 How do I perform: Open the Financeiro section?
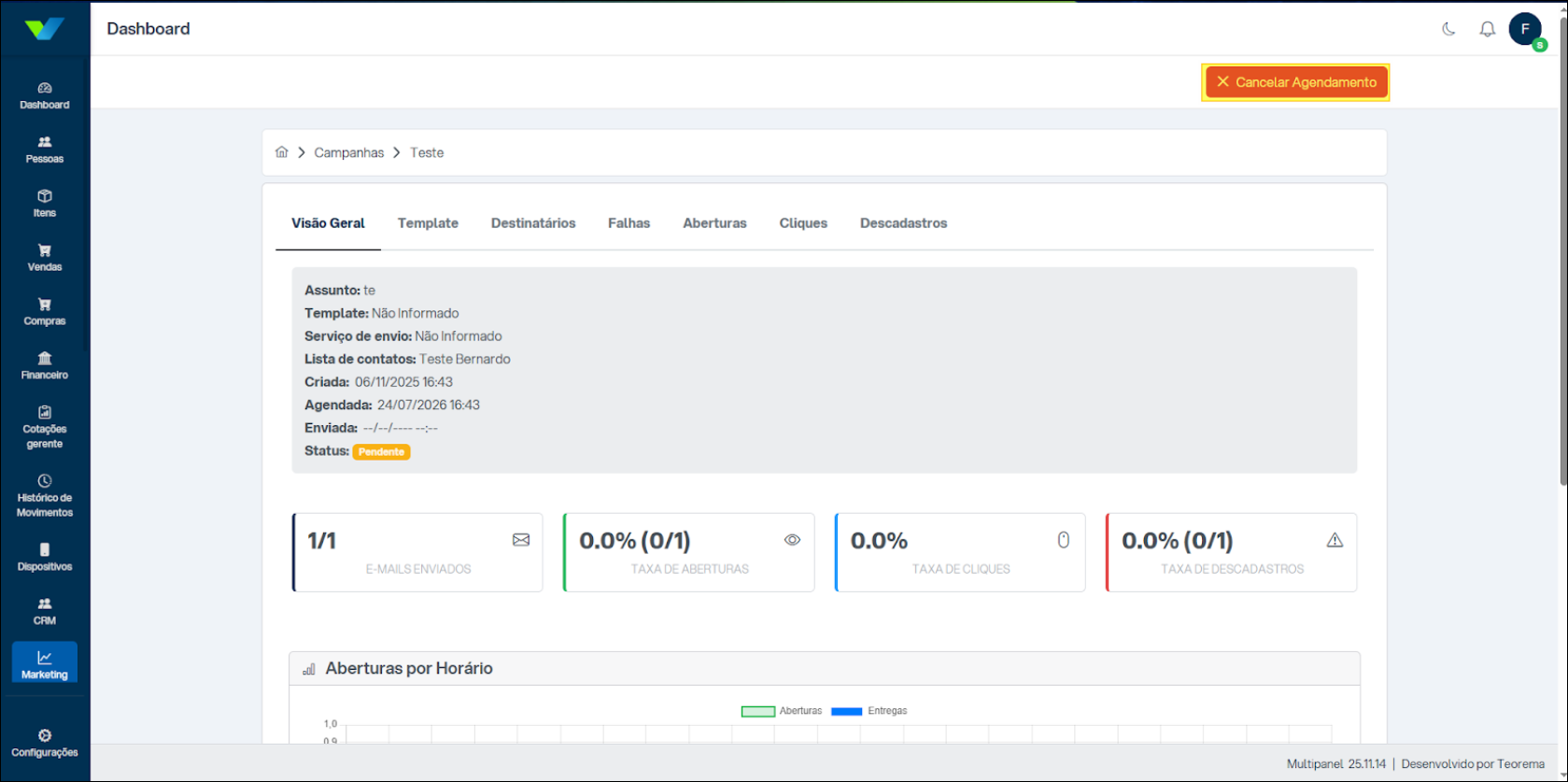45,365
